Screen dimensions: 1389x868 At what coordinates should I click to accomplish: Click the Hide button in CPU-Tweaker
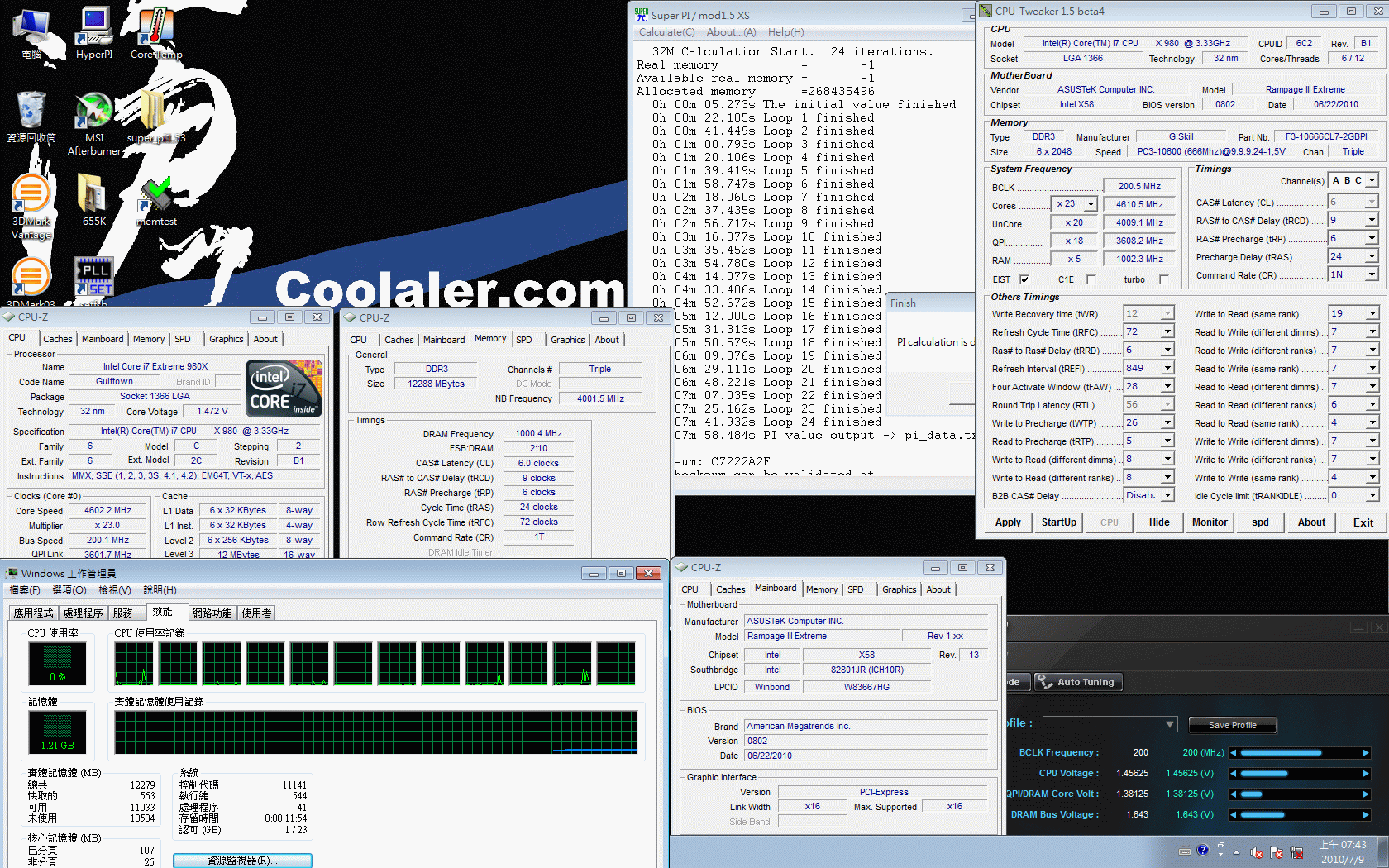(1159, 522)
